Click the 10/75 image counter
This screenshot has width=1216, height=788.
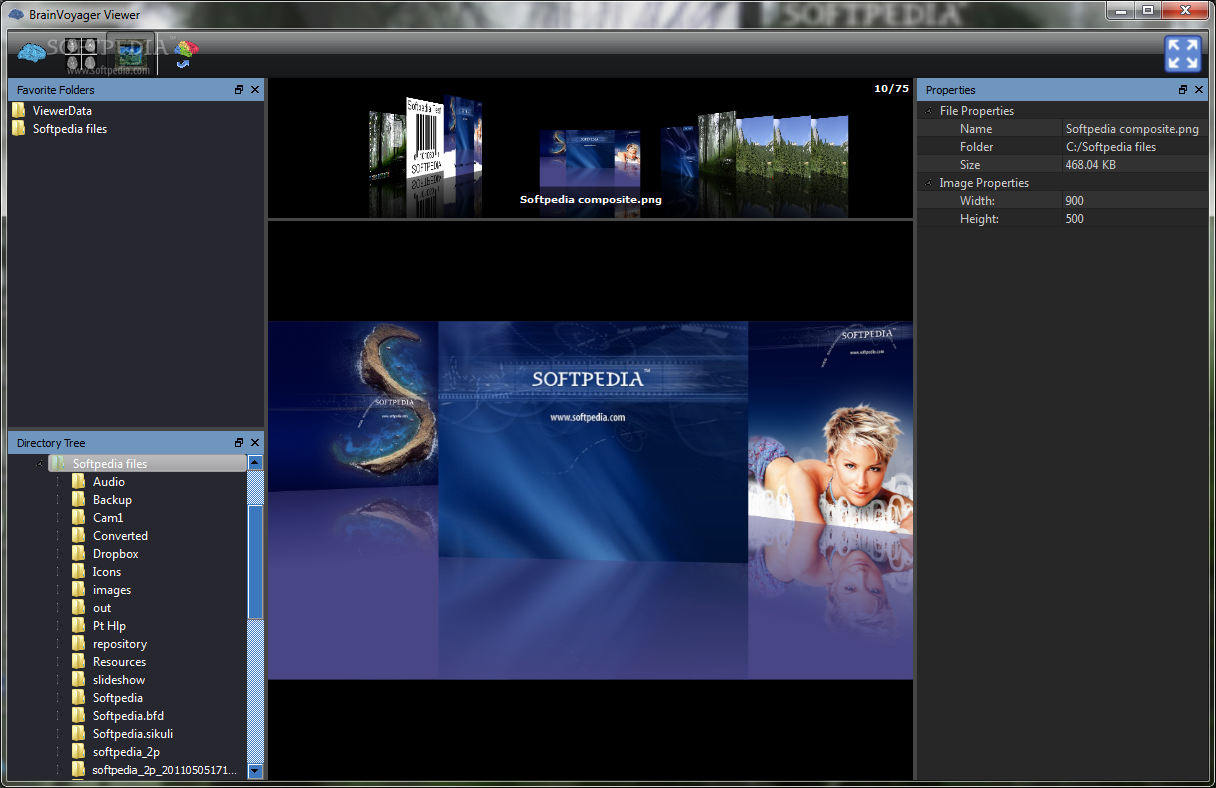[891, 89]
